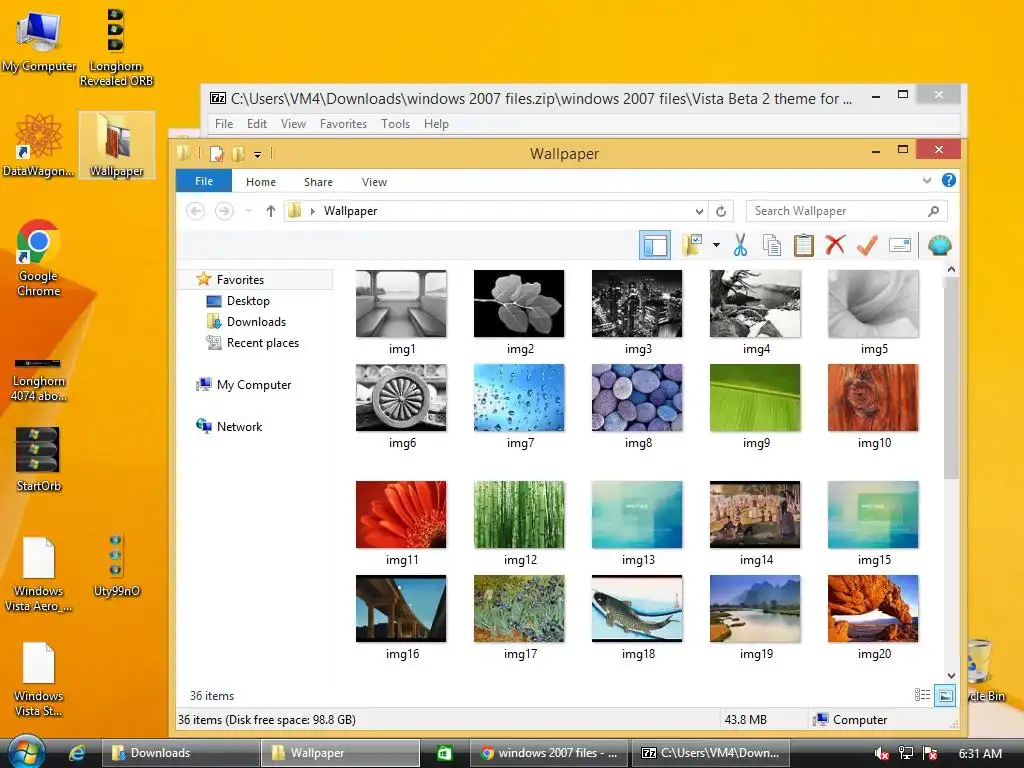Viewport: 1024px width, 768px height.
Task: Switch to the View ribbon tab
Action: pos(374,182)
